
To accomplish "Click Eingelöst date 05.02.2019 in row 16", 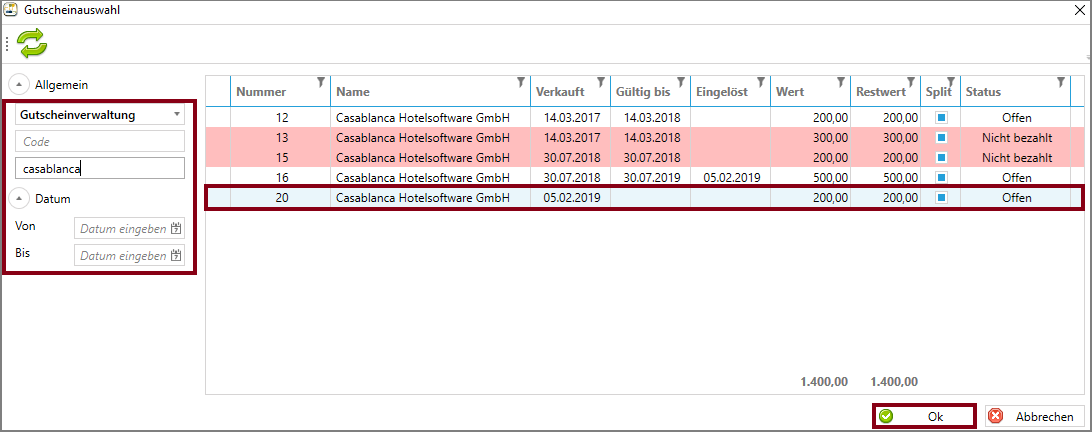I will click(731, 178).
